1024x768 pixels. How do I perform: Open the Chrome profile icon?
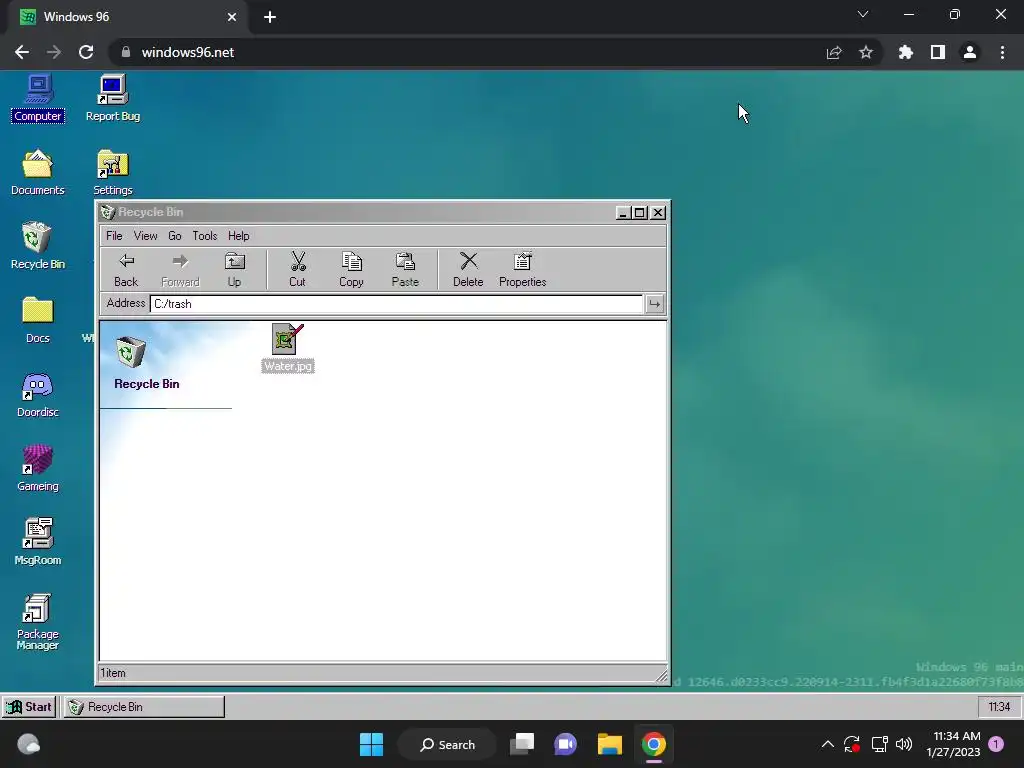click(970, 52)
